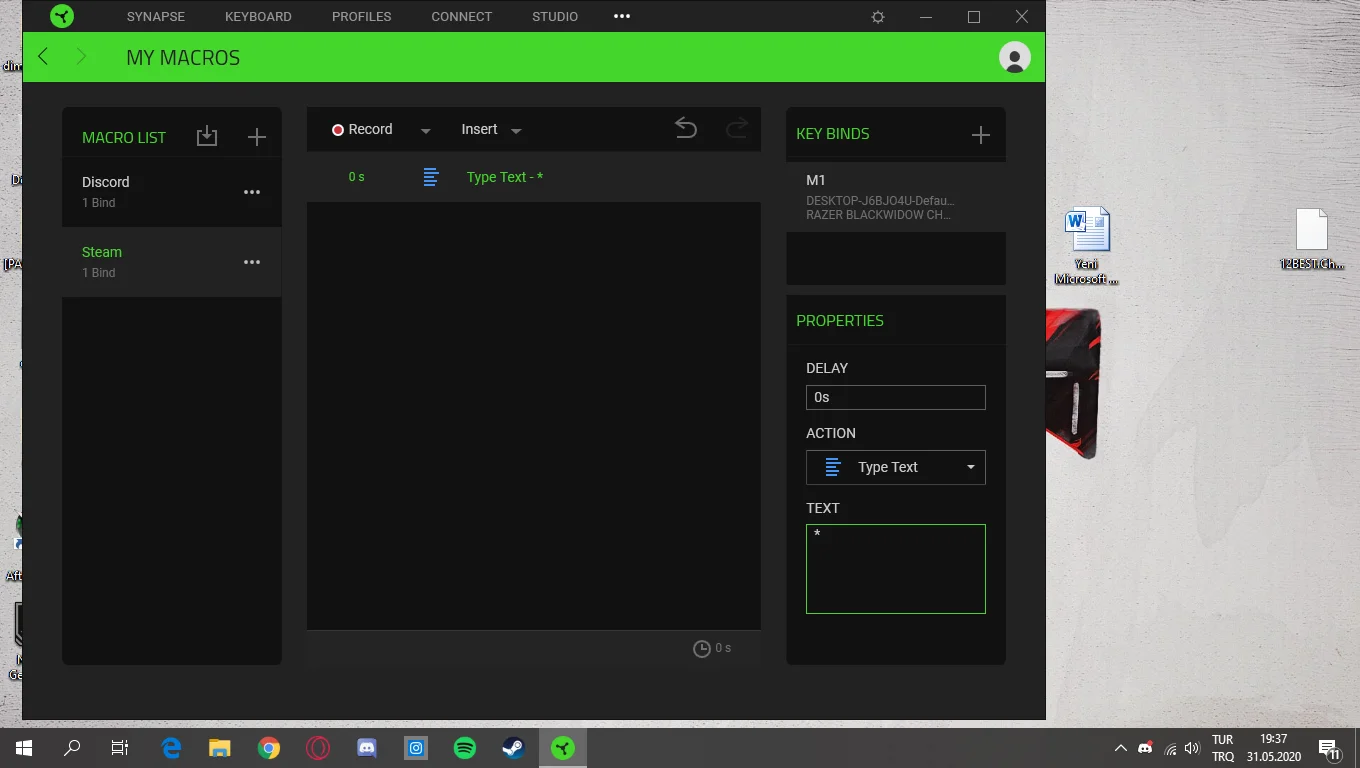This screenshot has height=768, width=1360.
Task: Open Synapse settings gear
Action: click(878, 17)
